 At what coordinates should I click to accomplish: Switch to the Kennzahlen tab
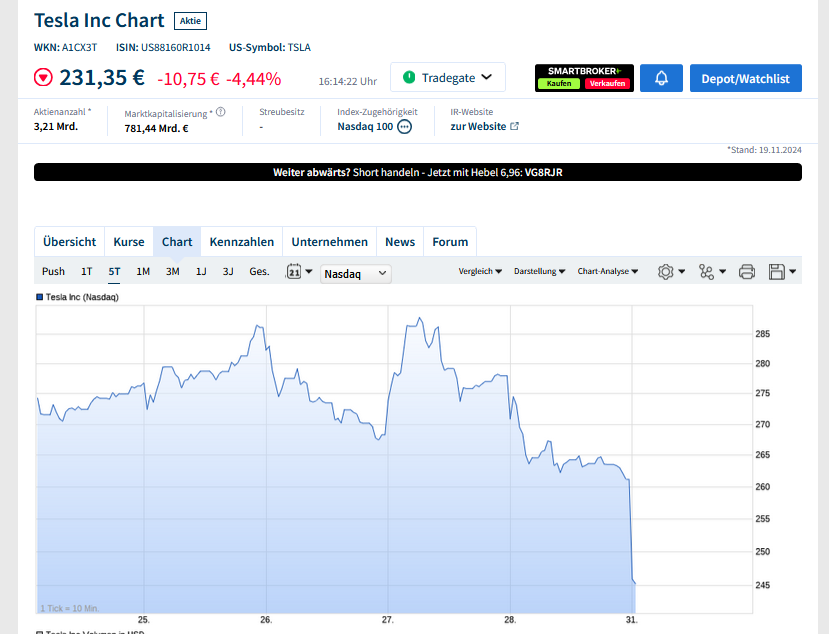242,242
